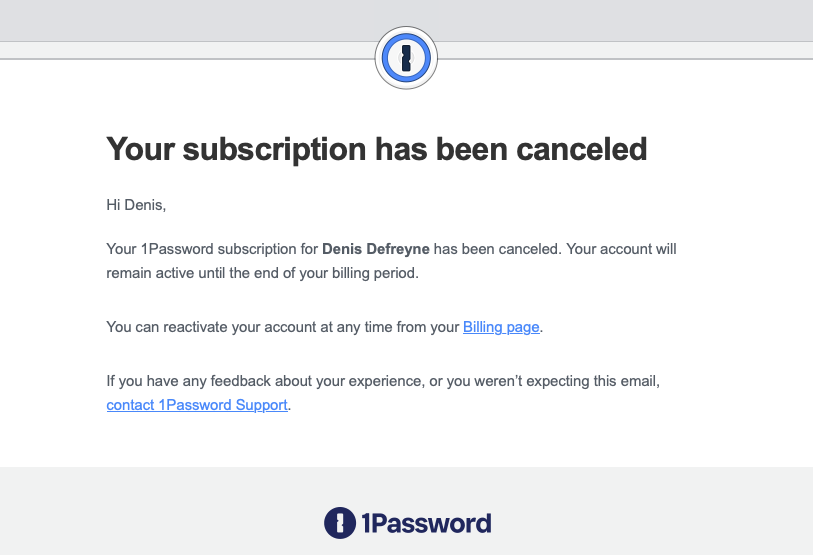Click the 1Password keyhole logo at top
The height and width of the screenshot is (555, 813).
tap(406, 58)
